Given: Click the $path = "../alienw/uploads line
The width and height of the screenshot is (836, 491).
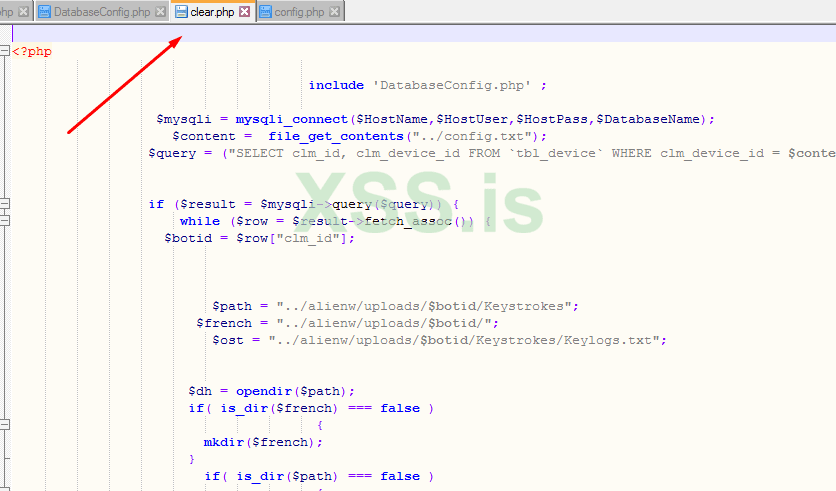Looking at the screenshot, I should pos(395,307).
